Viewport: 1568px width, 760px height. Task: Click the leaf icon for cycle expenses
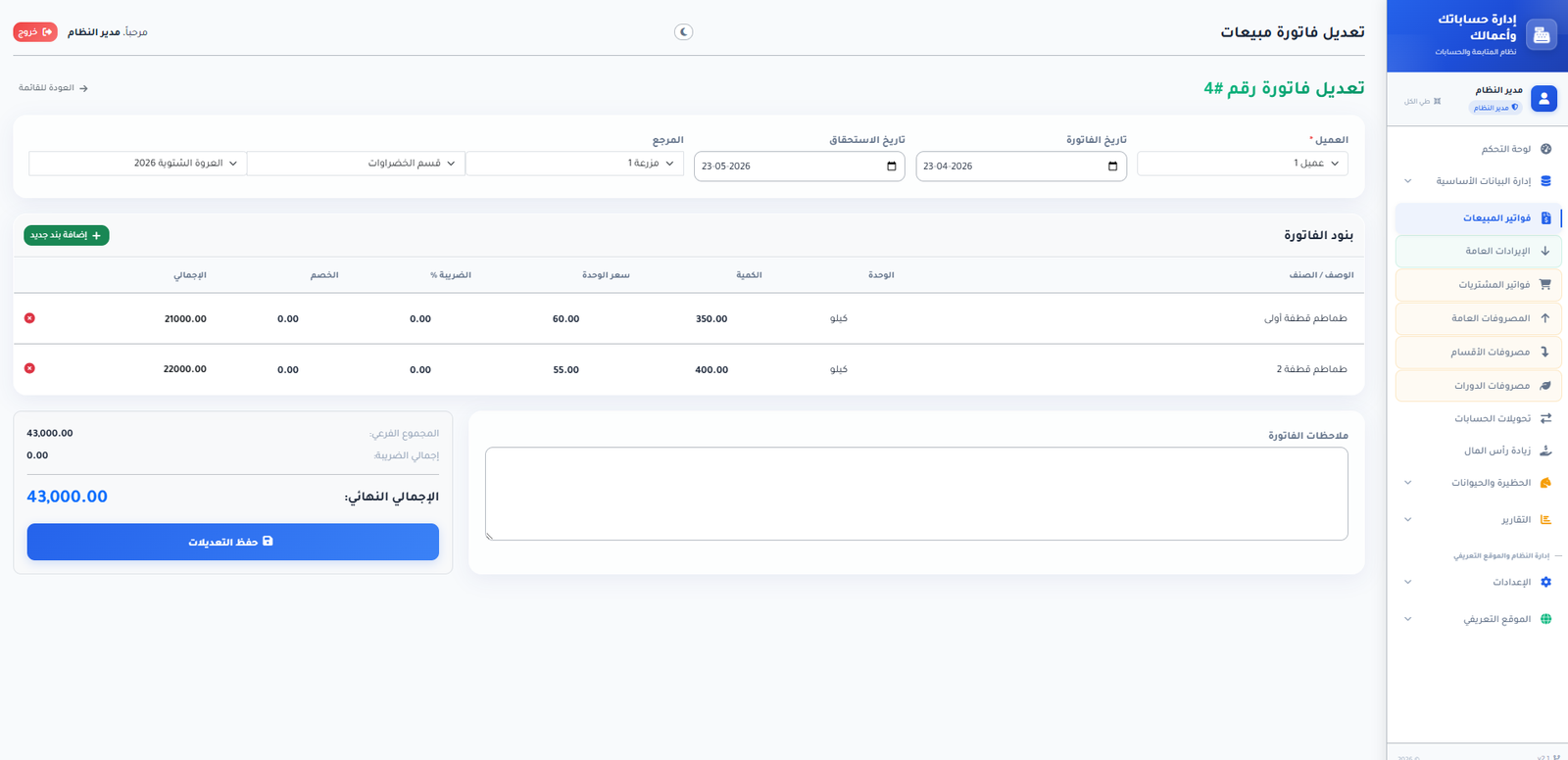1545,386
